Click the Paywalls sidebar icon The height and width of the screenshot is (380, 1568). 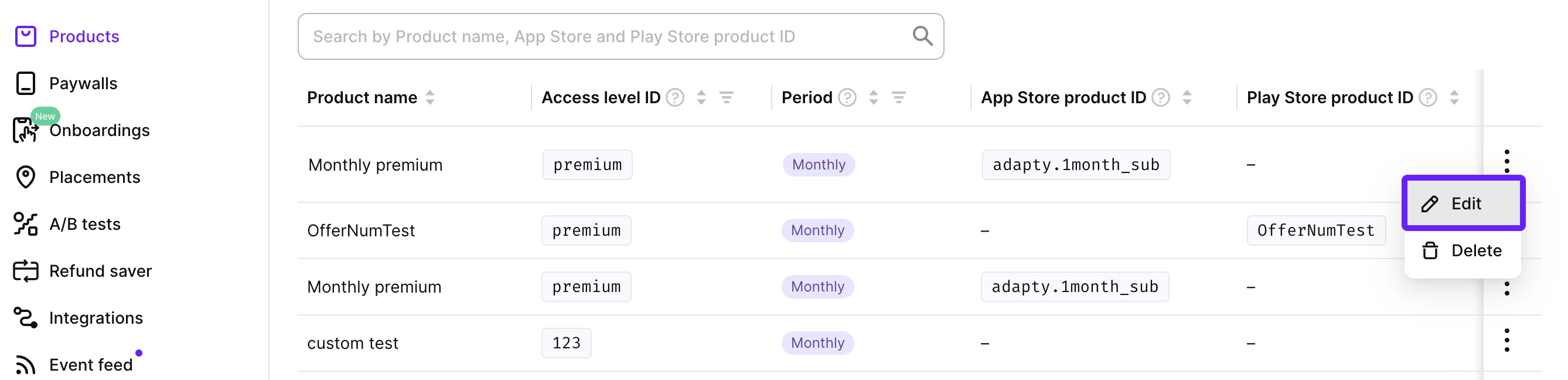tap(26, 83)
